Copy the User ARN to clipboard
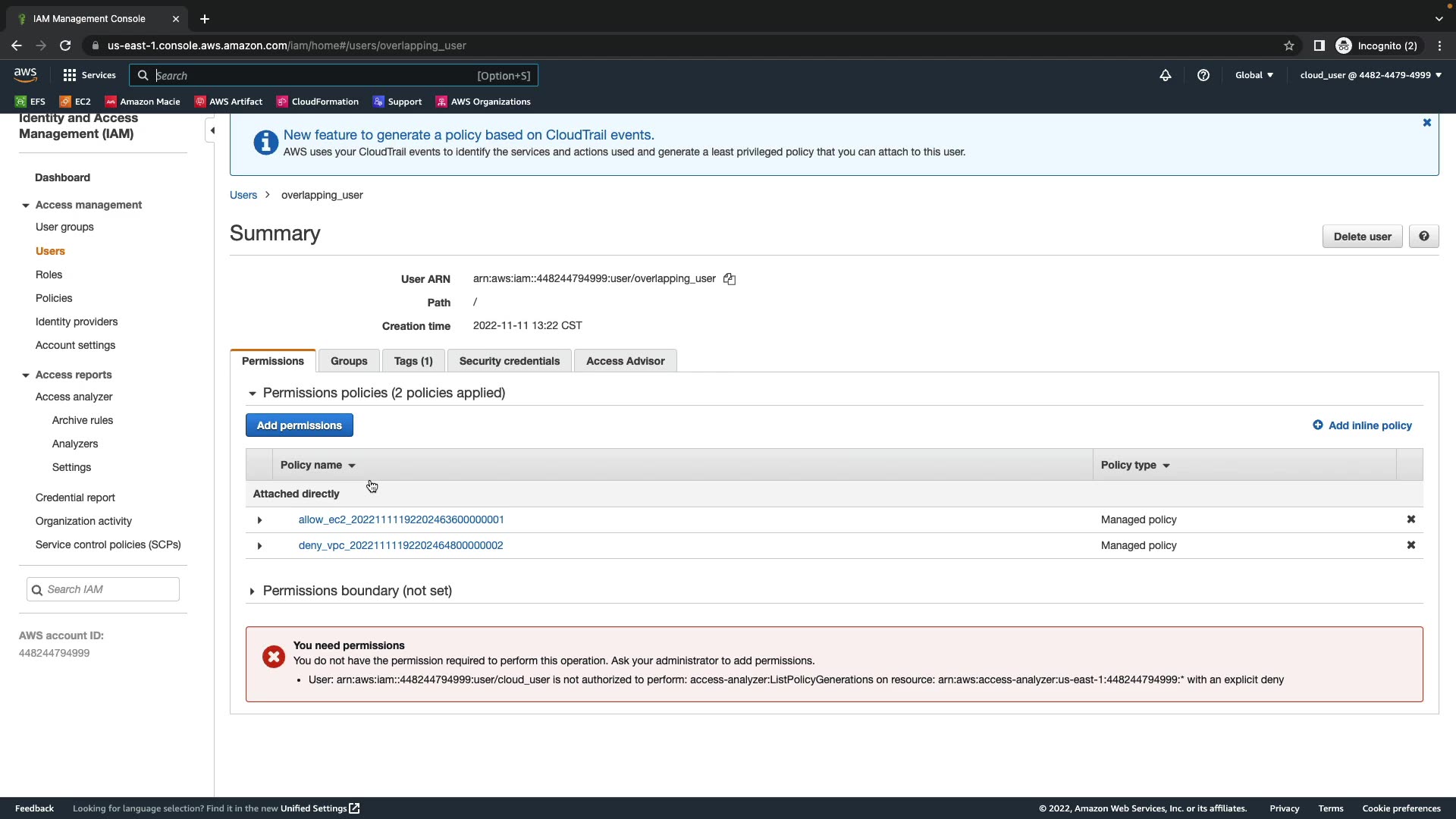 click(x=730, y=279)
